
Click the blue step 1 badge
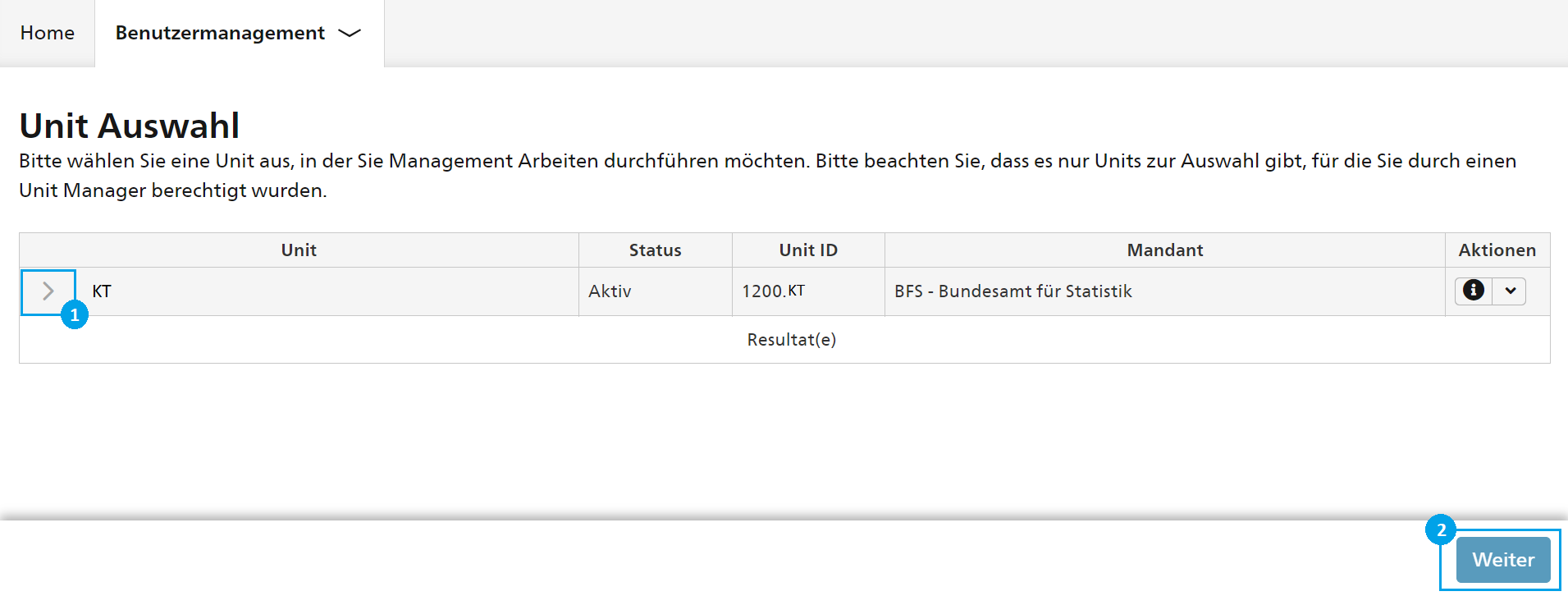pyautogui.click(x=75, y=315)
